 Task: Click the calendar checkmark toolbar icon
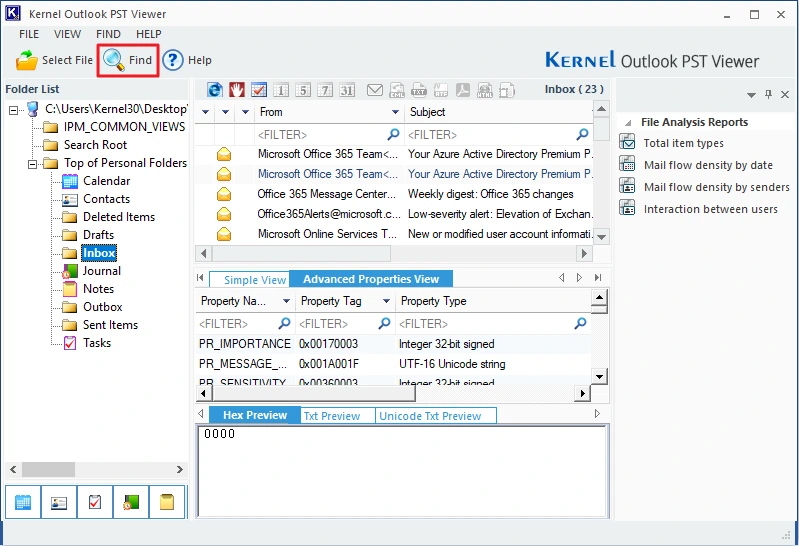pos(259,90)
